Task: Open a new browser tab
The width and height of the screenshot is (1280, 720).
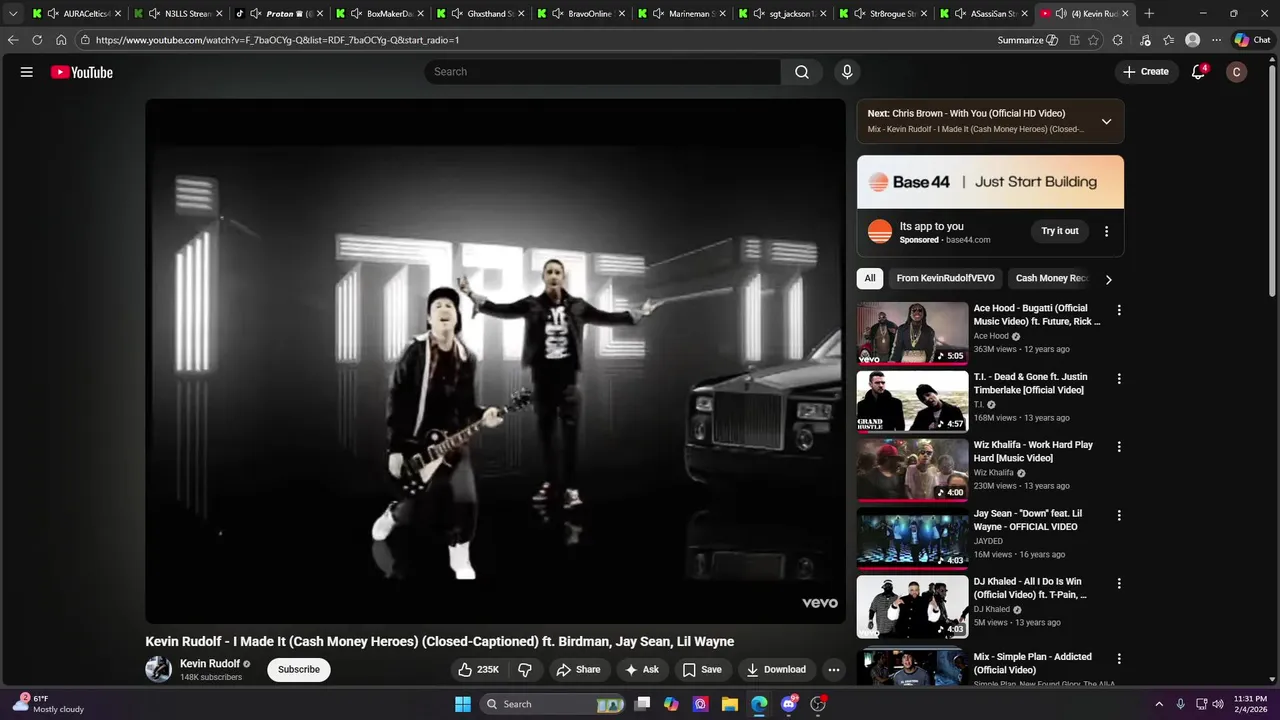Action: click(x=1149, y=14)
